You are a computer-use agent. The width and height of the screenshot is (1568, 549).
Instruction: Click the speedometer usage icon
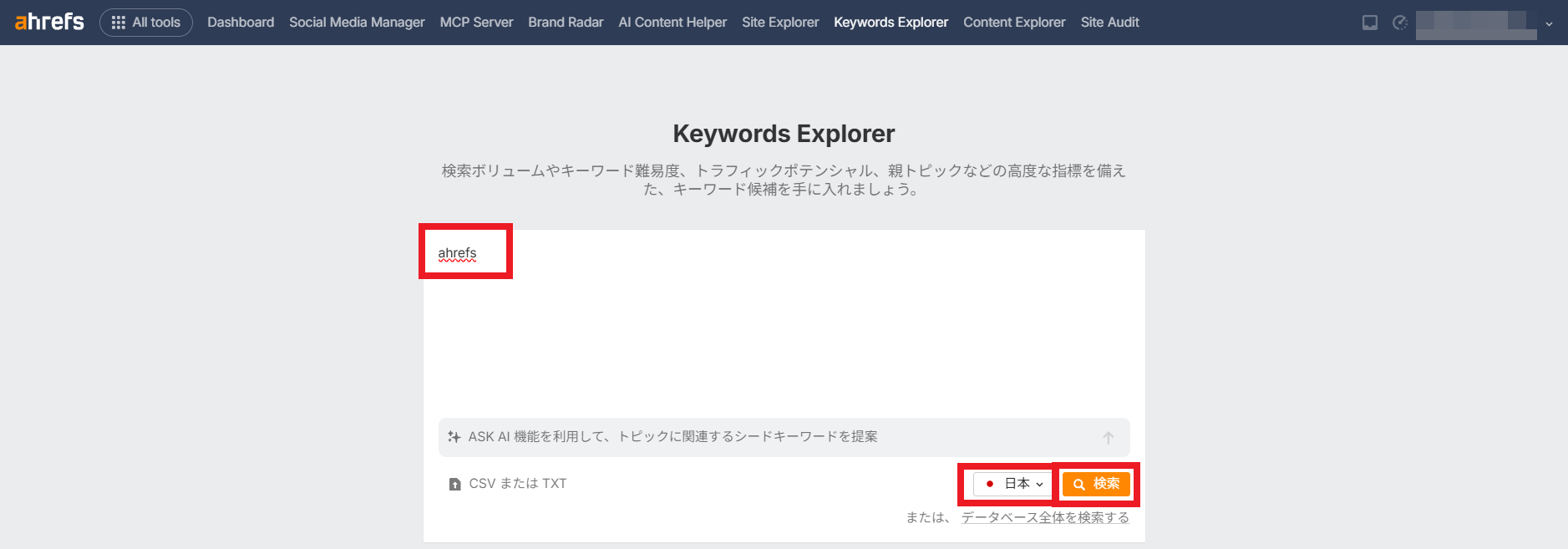(1400, 23)
